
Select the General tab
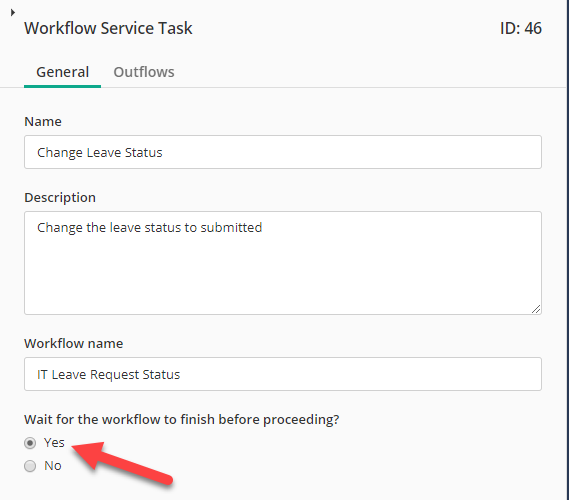62,72
